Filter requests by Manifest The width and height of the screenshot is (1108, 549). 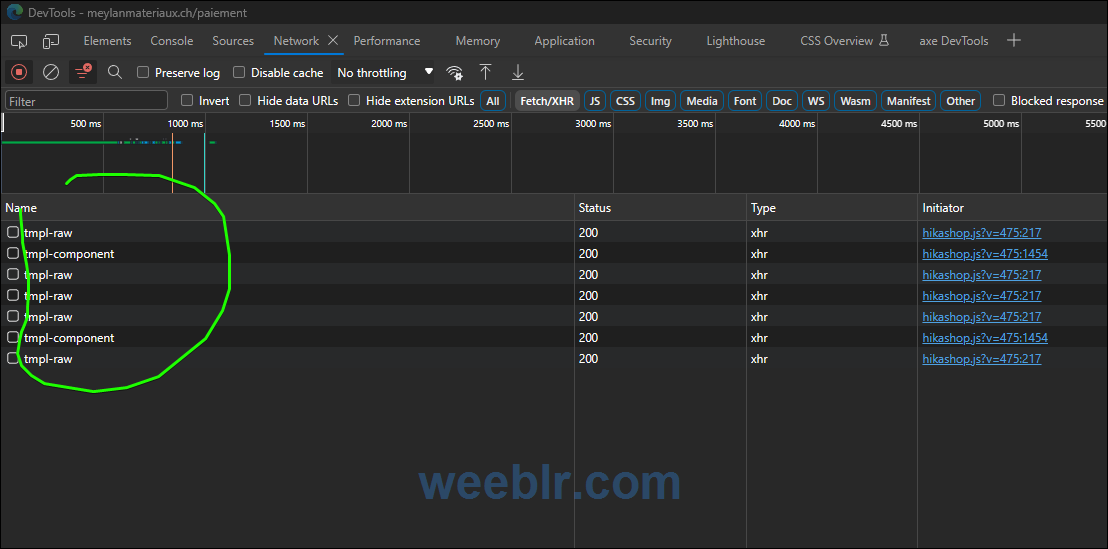click(x=909, y=101)
